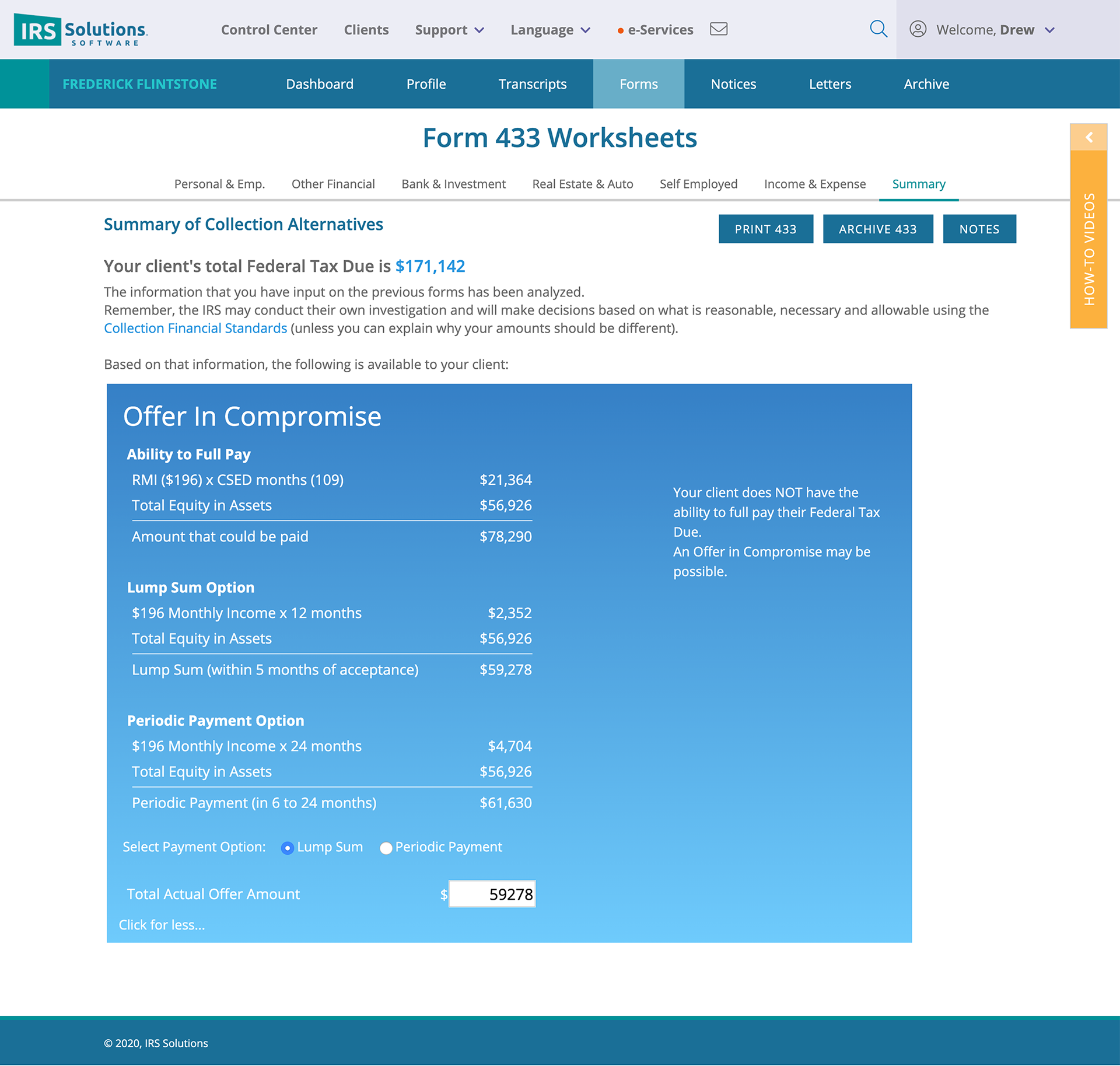Open e-Services from the top menu
This screenshot has width=1120, height=1066.
click(660, 30)
